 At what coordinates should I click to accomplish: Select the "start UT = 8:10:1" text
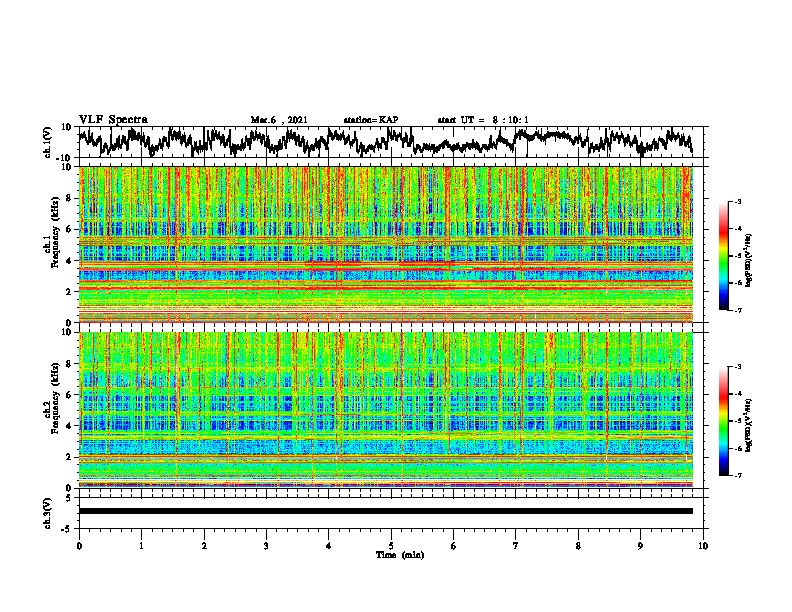click(x=483, y=120)
